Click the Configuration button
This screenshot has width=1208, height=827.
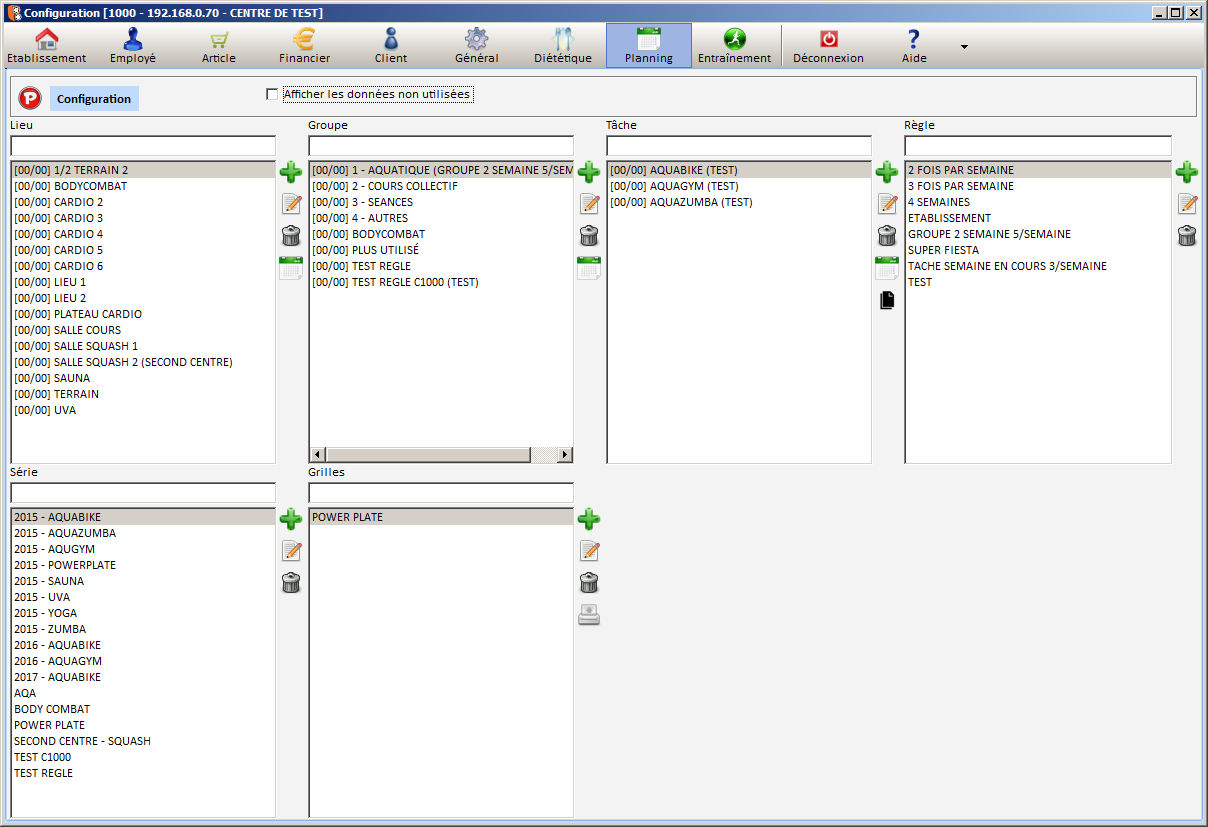(94, 98)
